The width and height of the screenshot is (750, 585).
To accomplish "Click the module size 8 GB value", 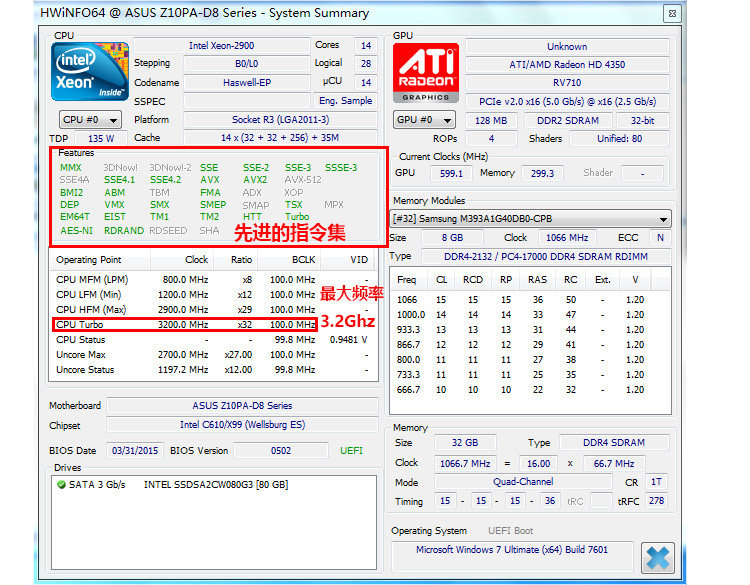I will (x=452, y=238).
